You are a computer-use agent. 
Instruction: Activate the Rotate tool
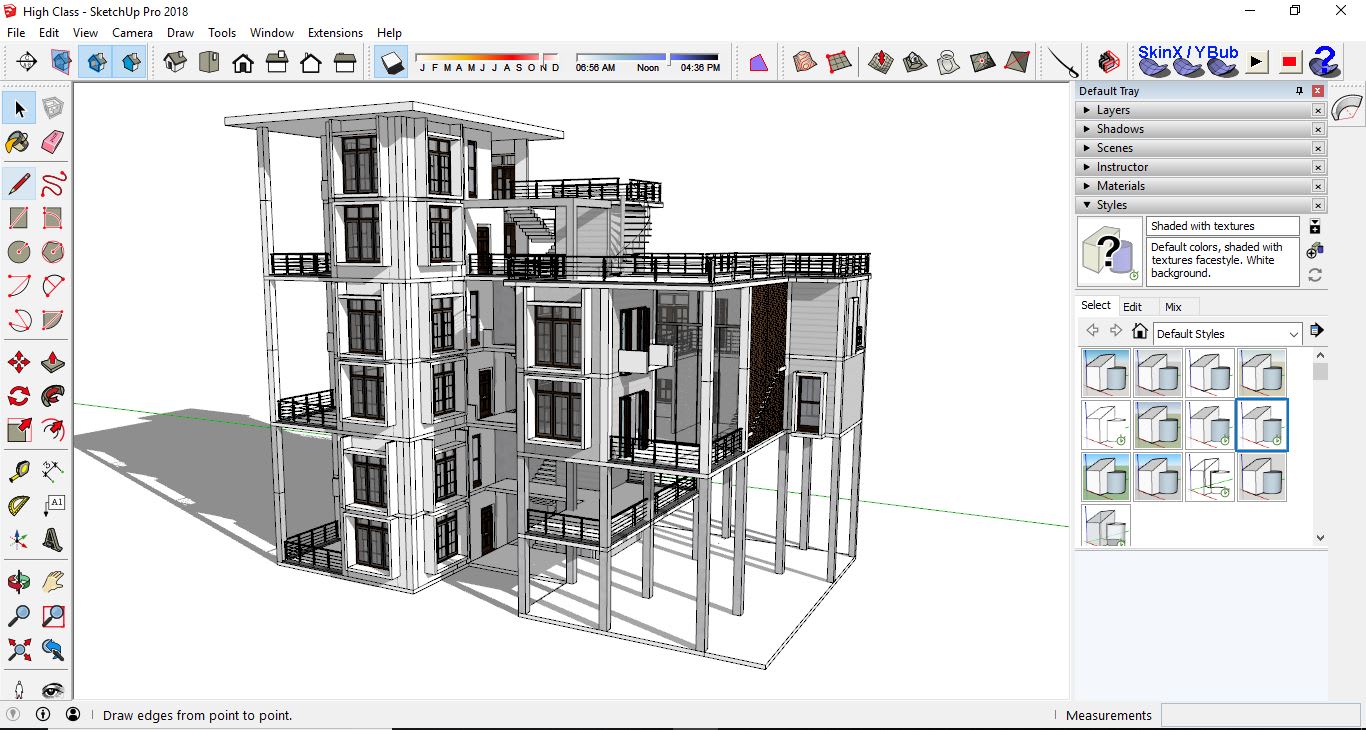coord(19,396)
